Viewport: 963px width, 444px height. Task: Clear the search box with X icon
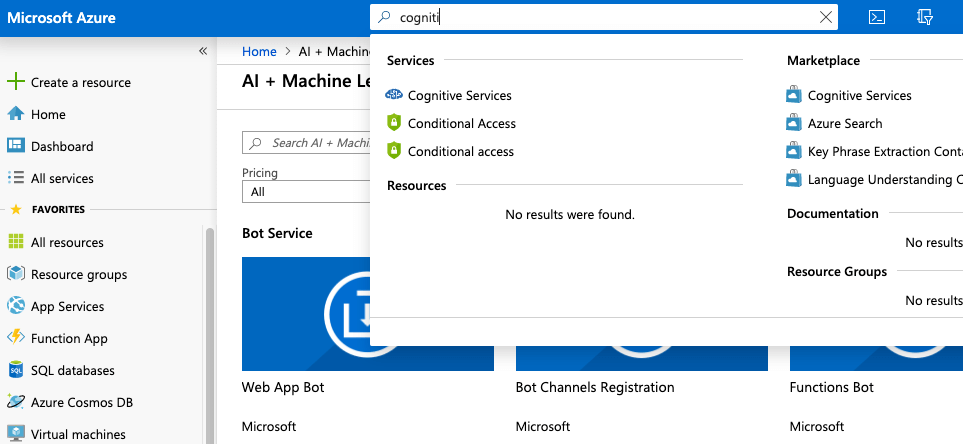(825, 17)
